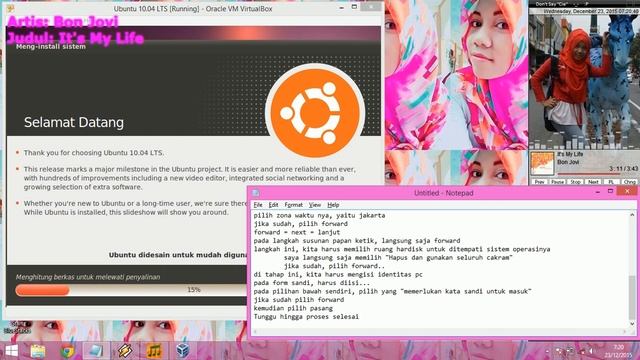Close the Notepad window

[627, 191]
